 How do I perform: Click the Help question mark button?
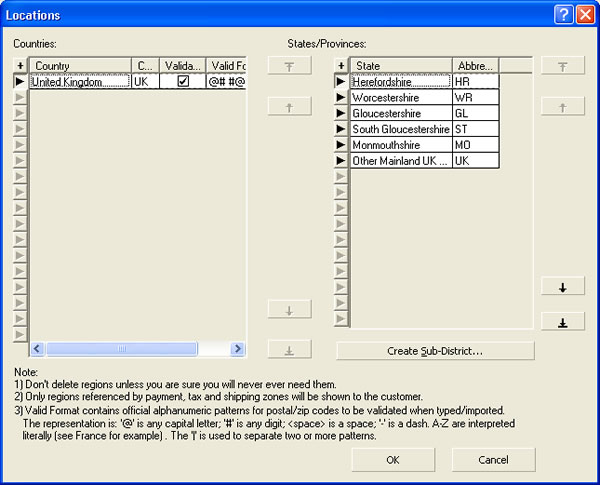563,15
